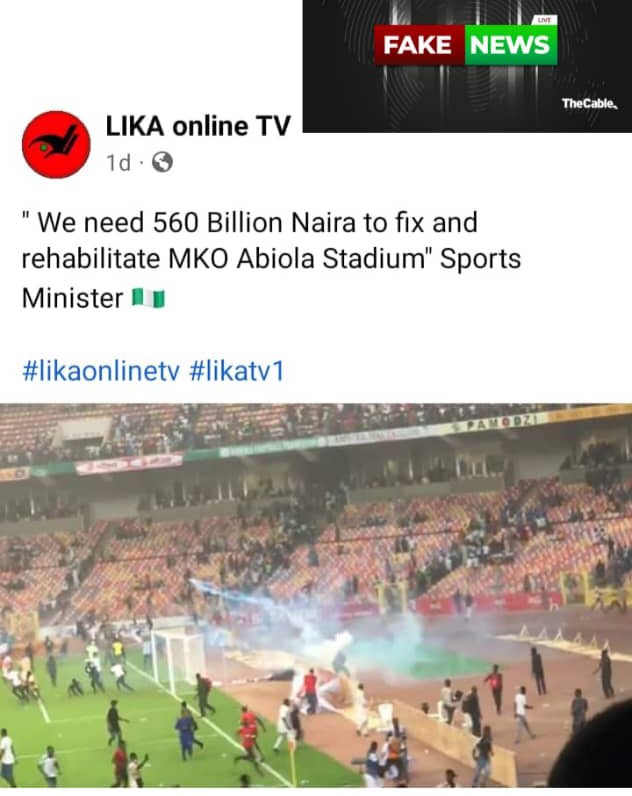The width and height of the screenshot is (632, 796).
Task: Open the #likaonlinetv hashtag
Action: [101, 371]
